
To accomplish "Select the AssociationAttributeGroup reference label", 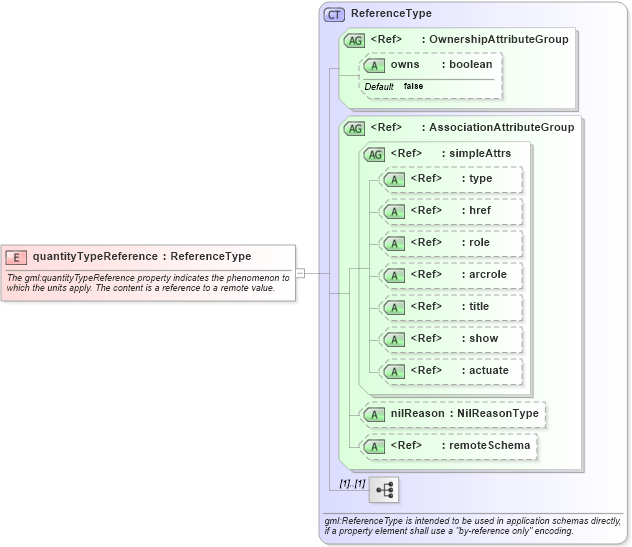I will click(x=472, y=127).
